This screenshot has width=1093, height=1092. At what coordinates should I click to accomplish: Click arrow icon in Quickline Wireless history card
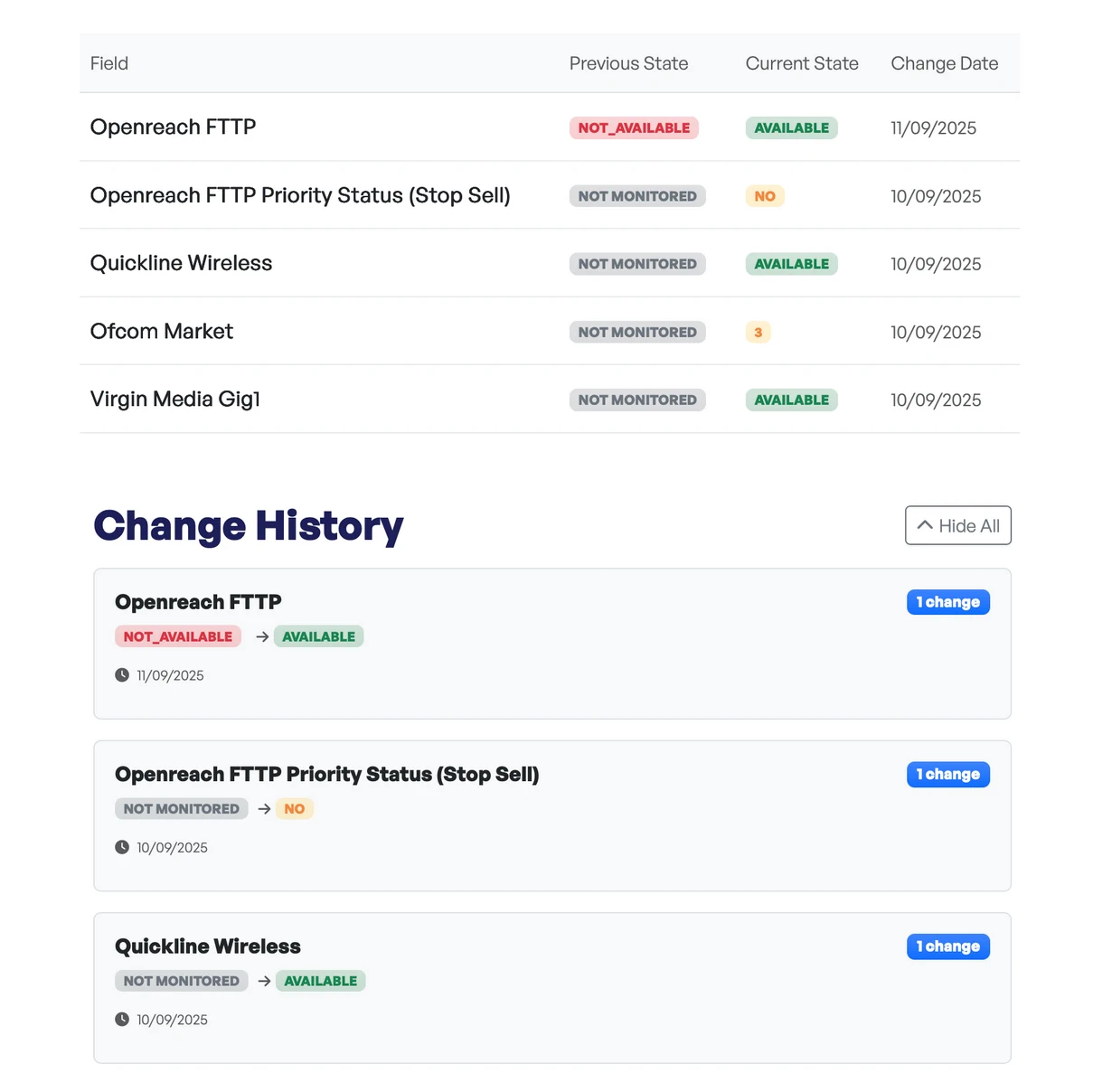[x=264, y=981]
